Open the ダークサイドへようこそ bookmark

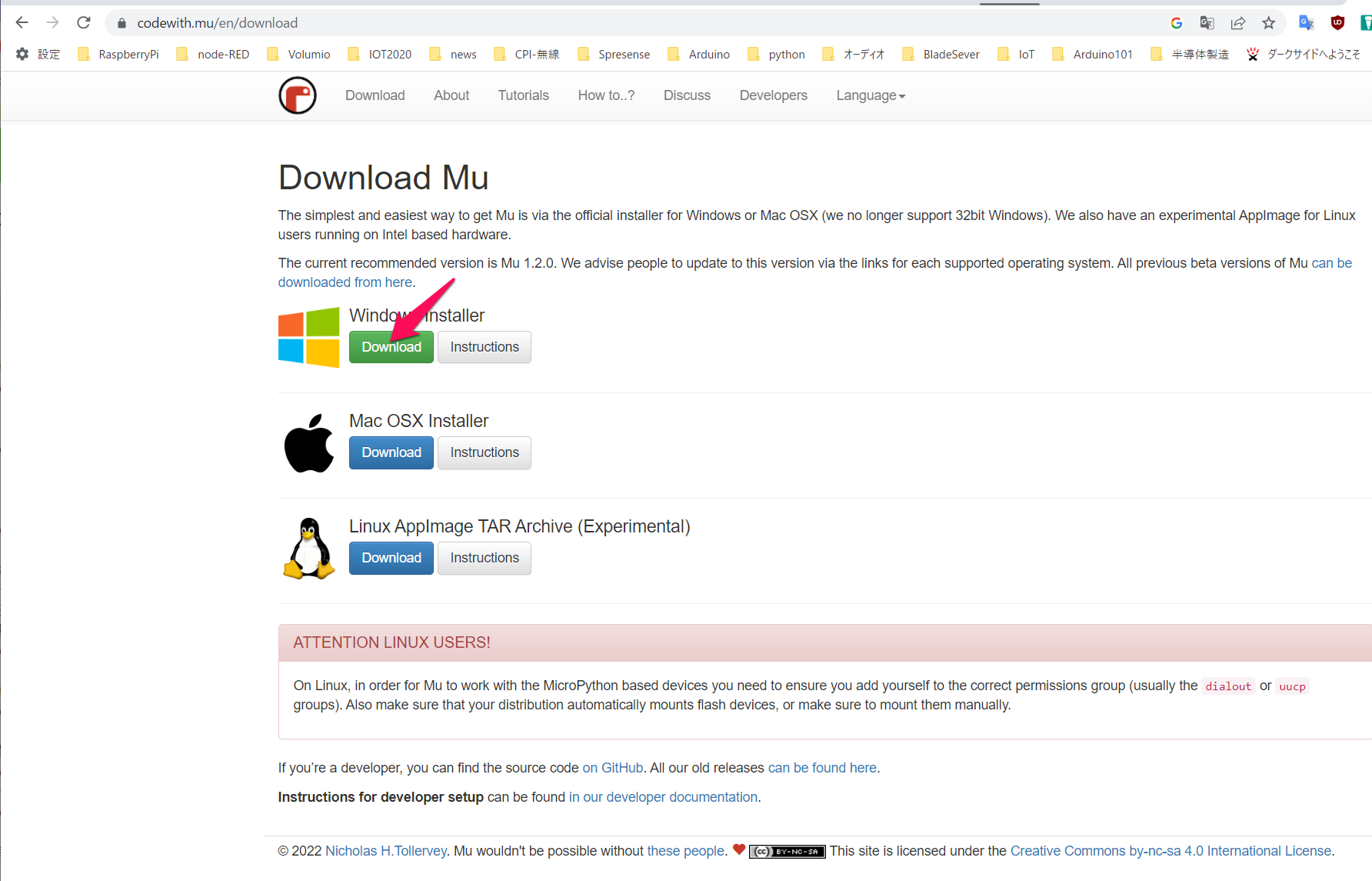[1304, 54]
